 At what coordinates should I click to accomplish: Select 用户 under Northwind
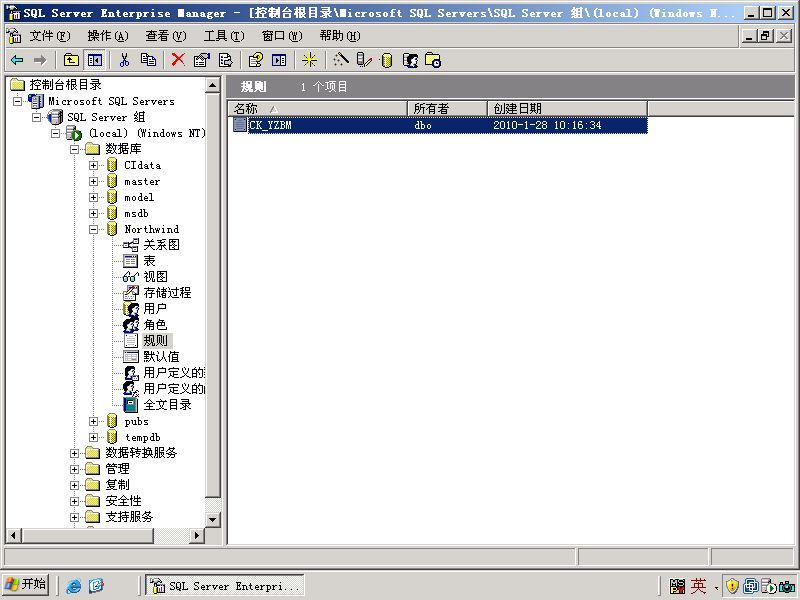coord(155,309)
